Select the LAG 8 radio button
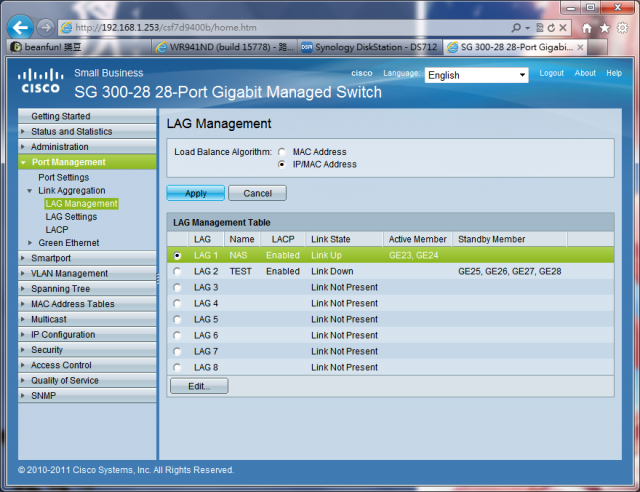Viewport: 640px width, 492px height. (x=177, y=367)
